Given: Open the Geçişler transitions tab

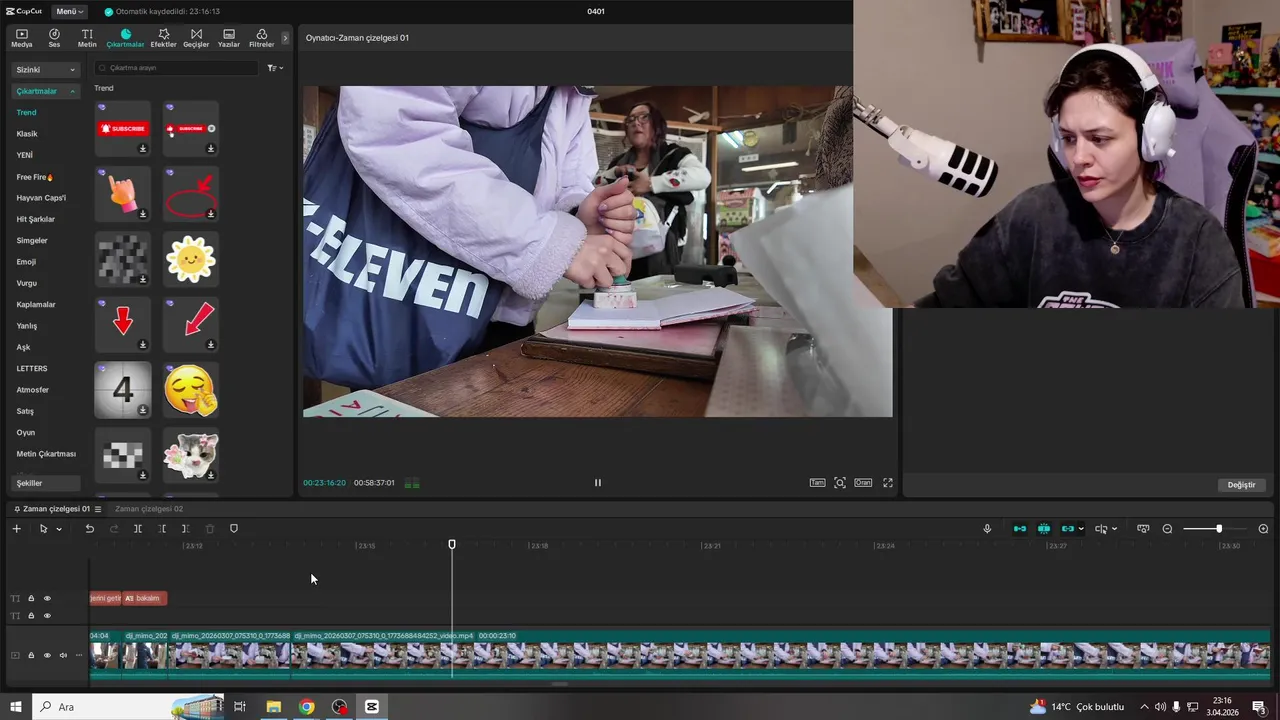Looking at the screenshot, I should [196, 38].
